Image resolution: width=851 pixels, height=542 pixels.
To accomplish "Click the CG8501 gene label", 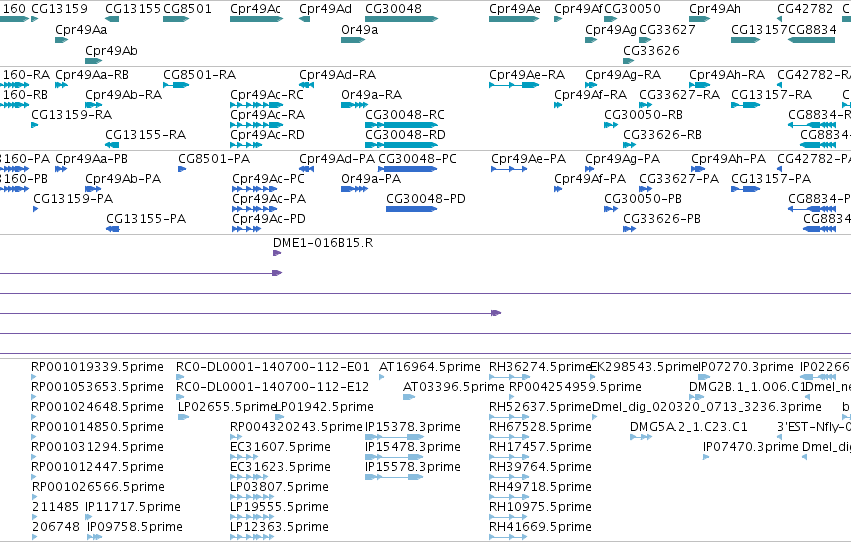I will pyautogui.click(x=187, y=9).
